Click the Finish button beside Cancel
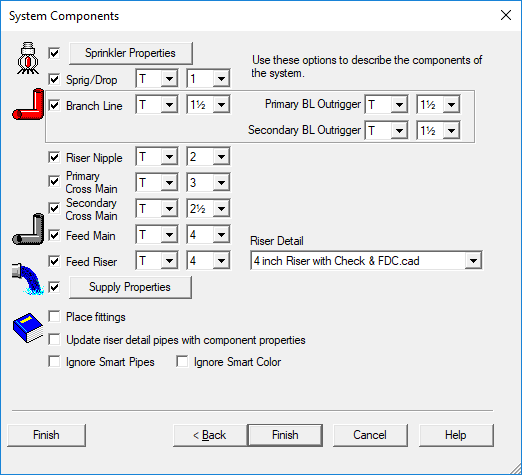522x475 pixels. (285, 435)
